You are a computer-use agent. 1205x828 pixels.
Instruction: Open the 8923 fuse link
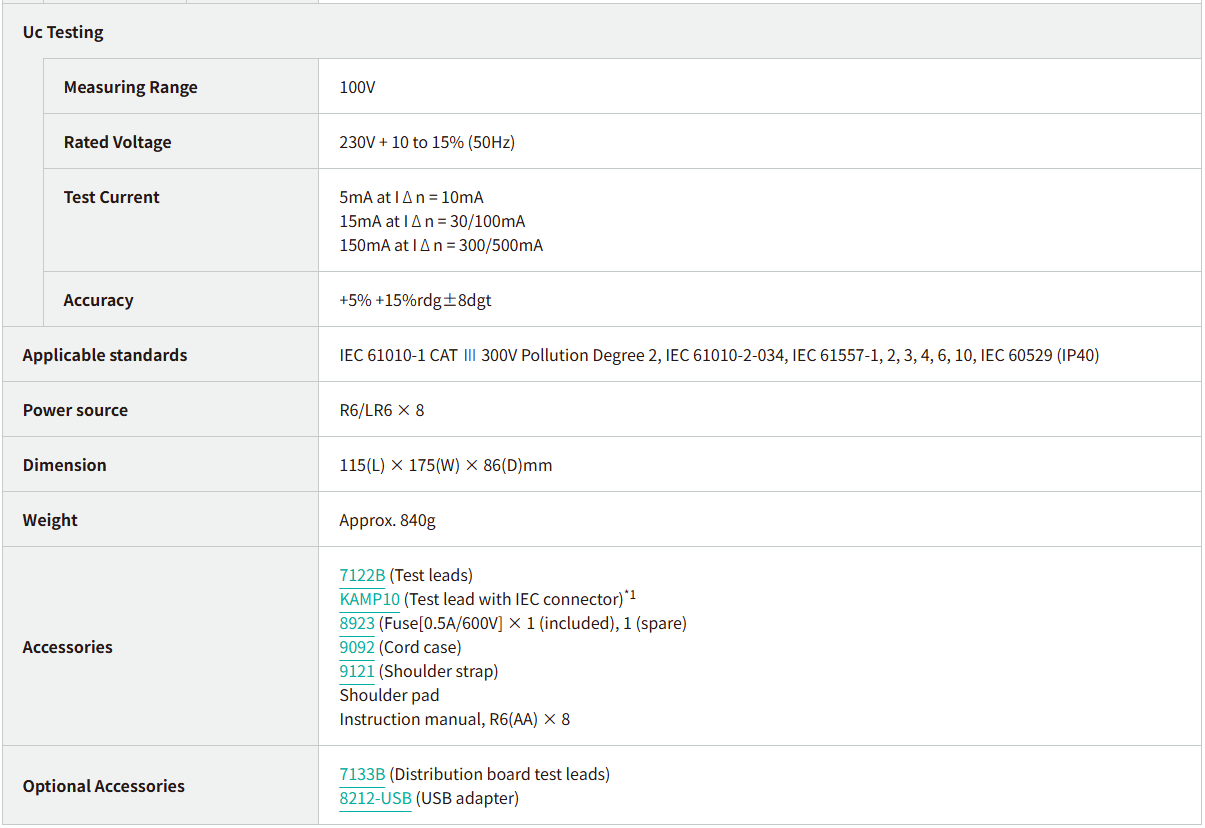click(357, 623)
